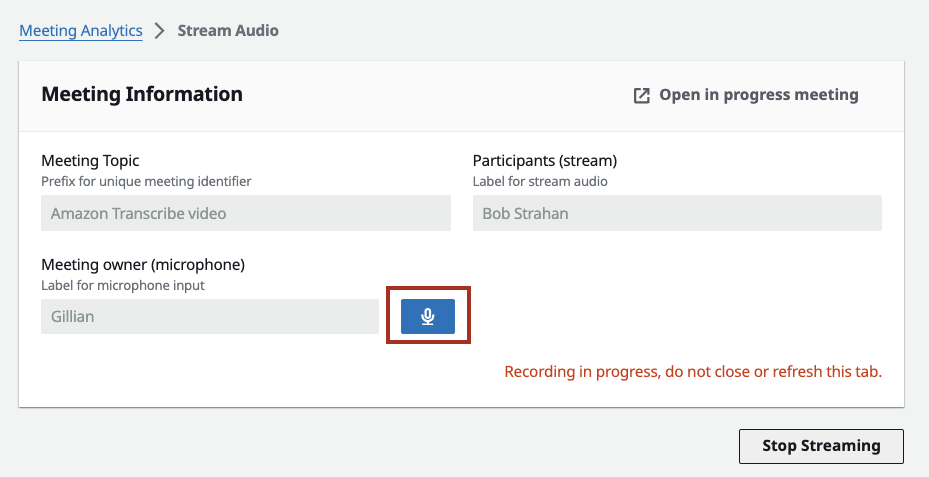Image resolution: width=929 pixels, height=477 pixels.
Task: Go to Meeting Analytics breadcrumb
Action: click(x=81, y=31)
